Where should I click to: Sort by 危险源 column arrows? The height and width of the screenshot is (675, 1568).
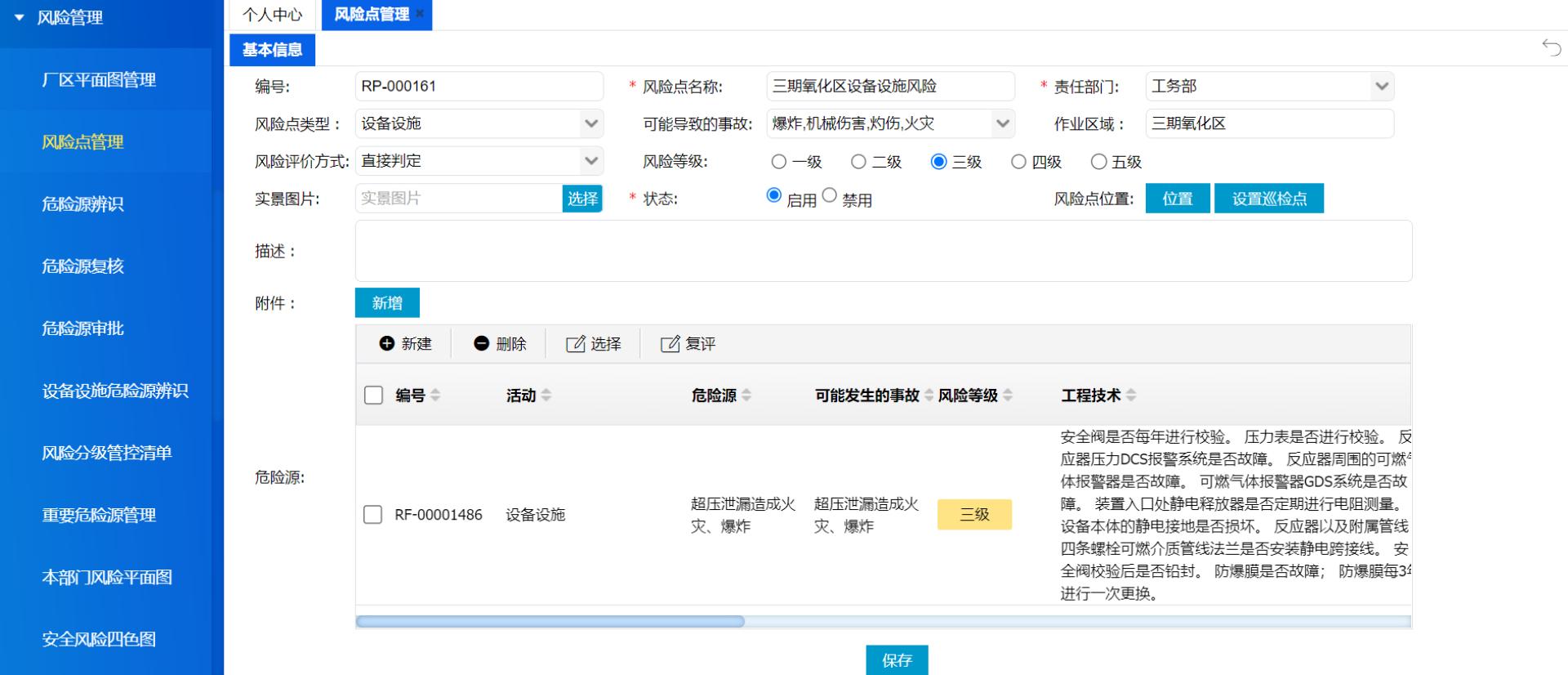[746, 396]
